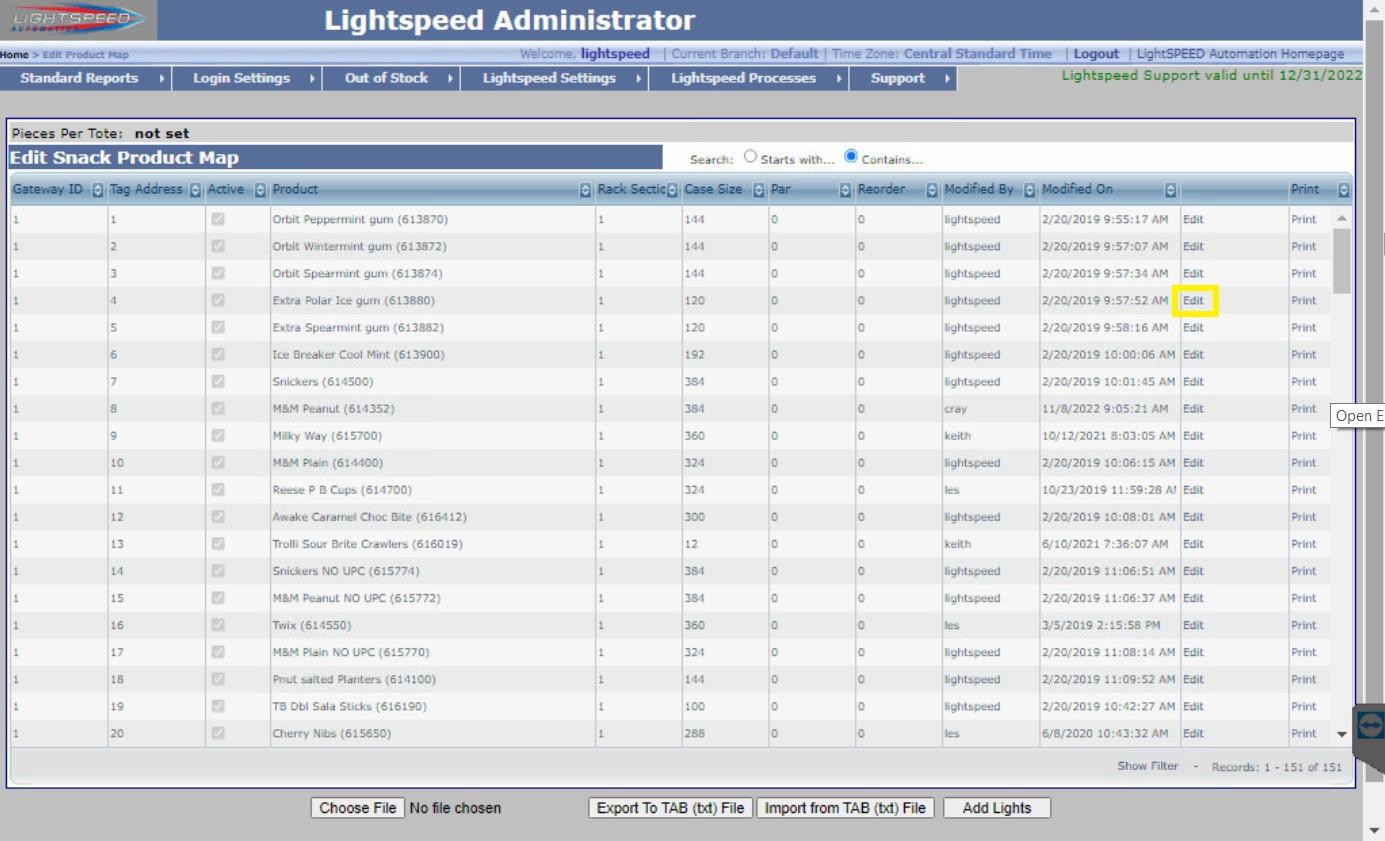Open the Lightspeed Settings menu
1385x841 pixels.
tap(555, 78)
